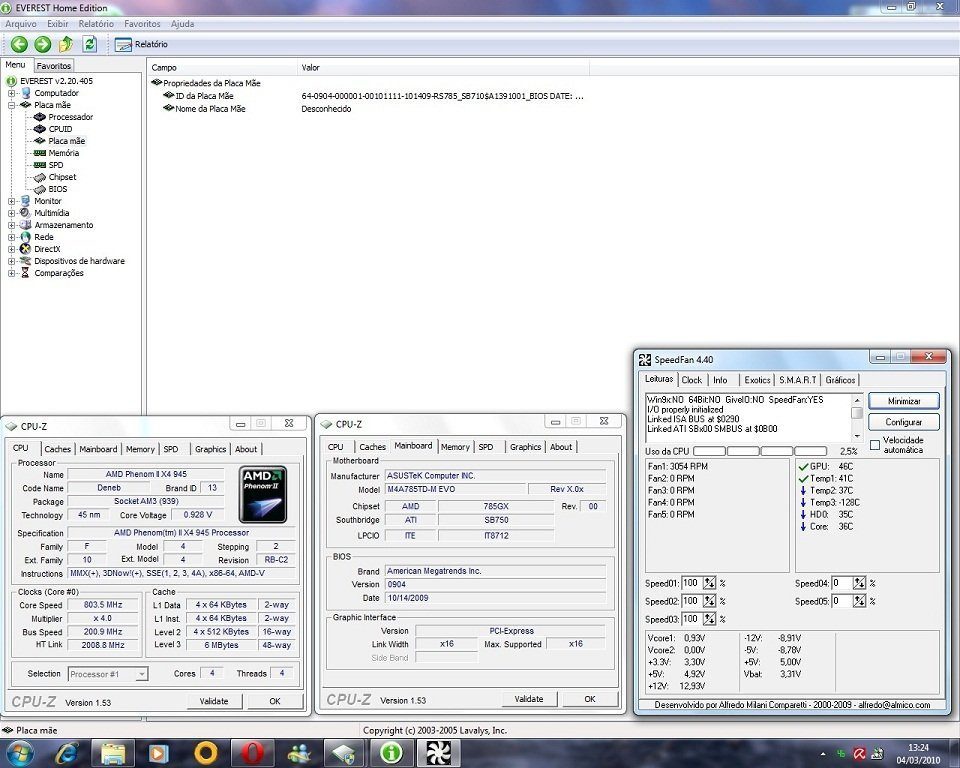Click the Speed03 percentage input field
The height and width of the screenshot is (768, 960).
(691, 619)
